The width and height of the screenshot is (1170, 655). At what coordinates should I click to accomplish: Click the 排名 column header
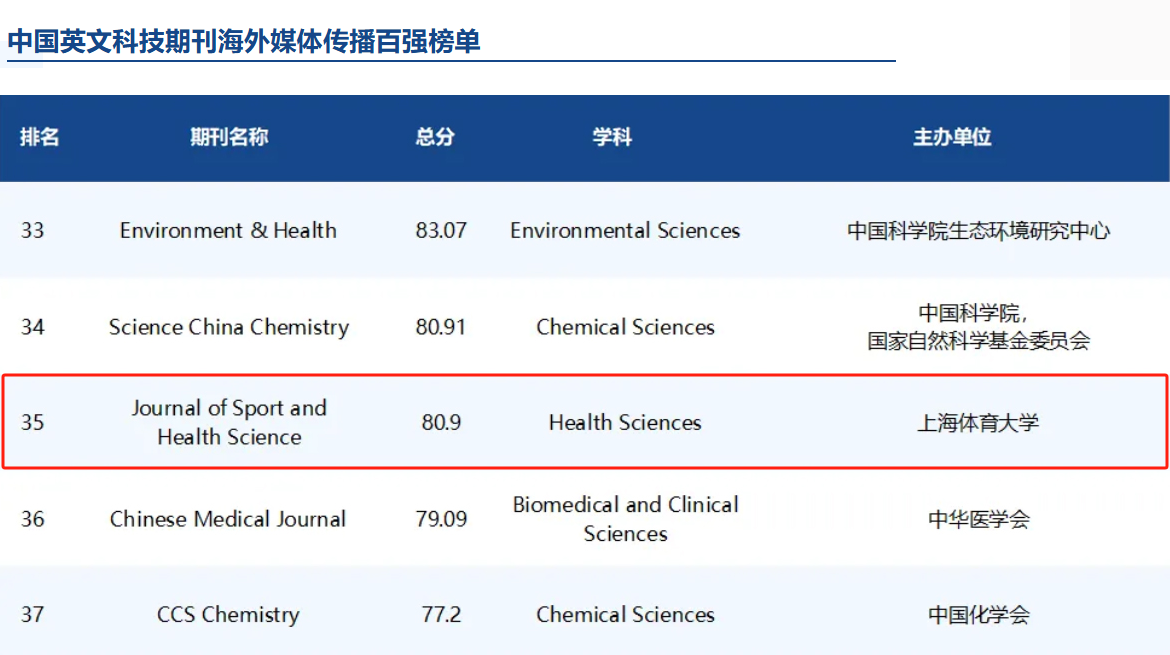coord(39,138)
